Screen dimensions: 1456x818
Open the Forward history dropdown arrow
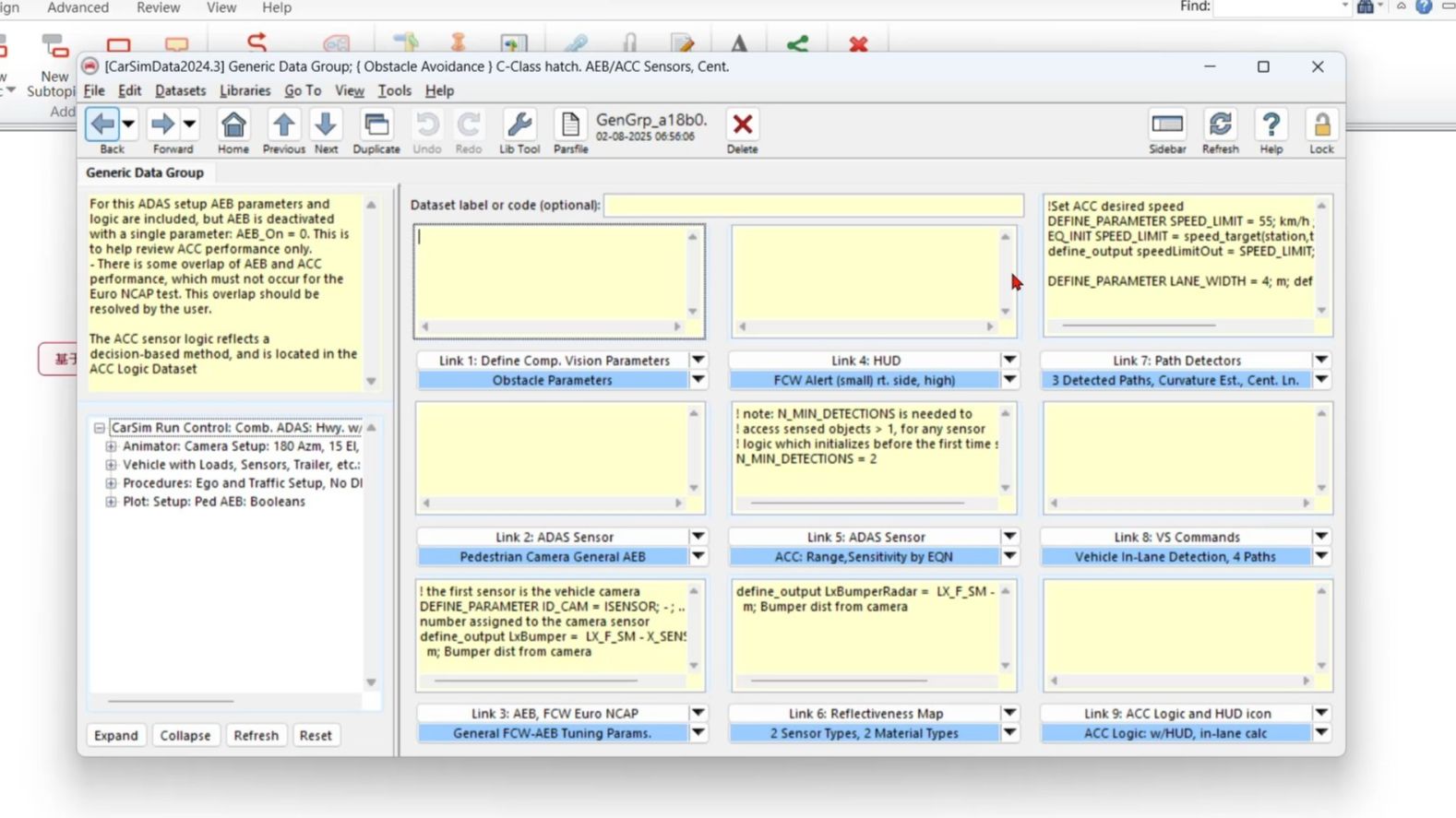(189, 124)
